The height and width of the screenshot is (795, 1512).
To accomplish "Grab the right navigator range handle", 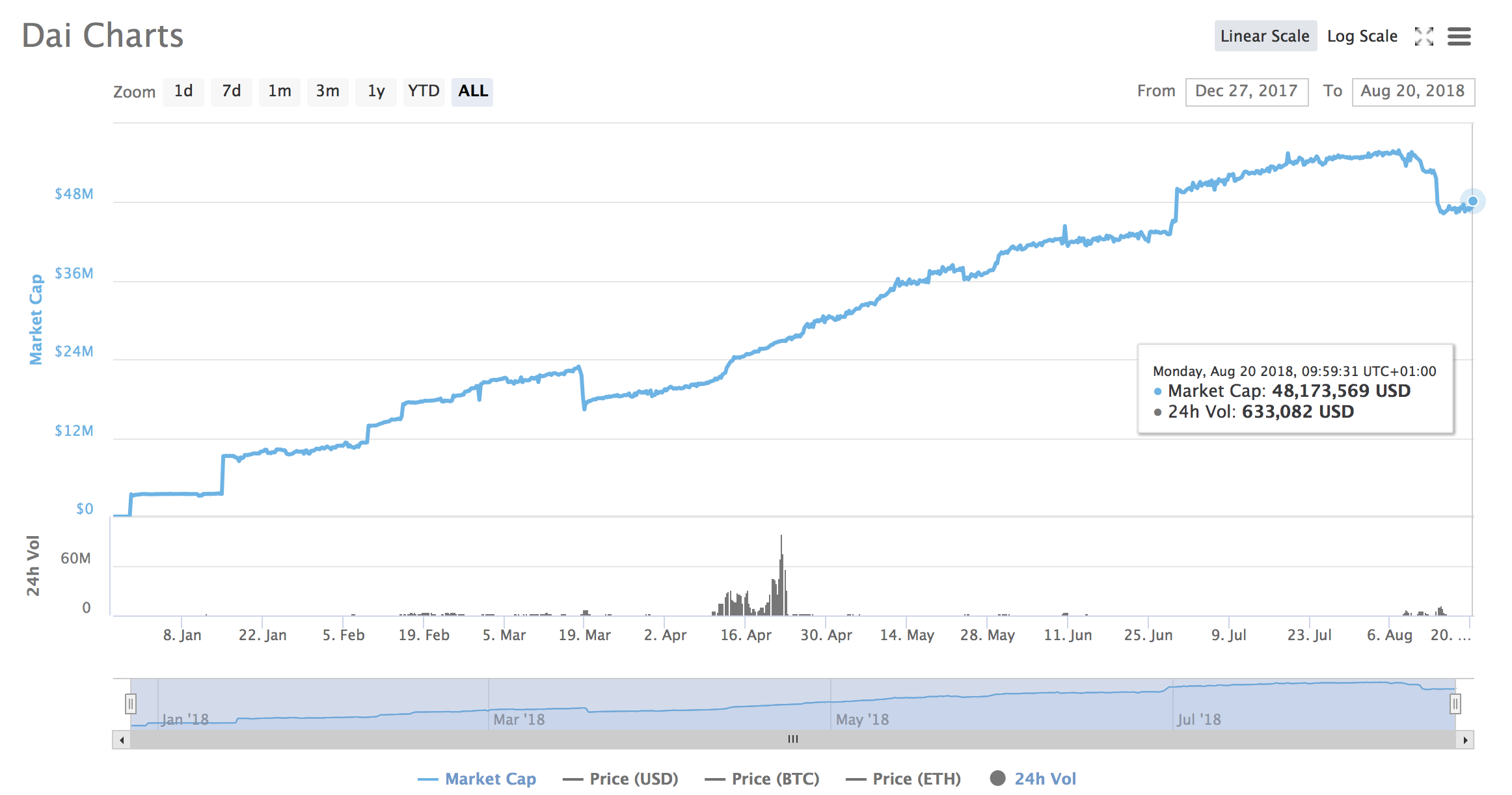I will [1456, 703].
